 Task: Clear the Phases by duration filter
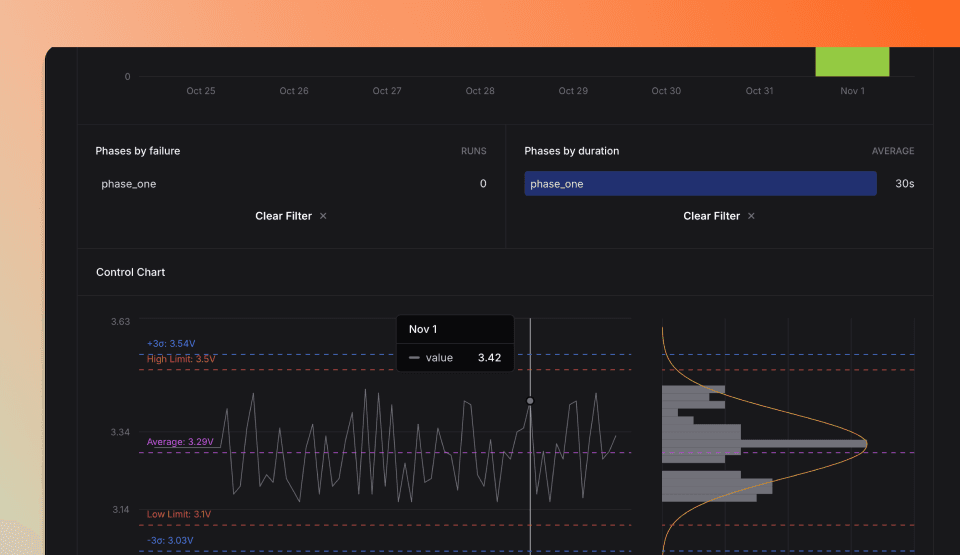click(x=718, y=216)
